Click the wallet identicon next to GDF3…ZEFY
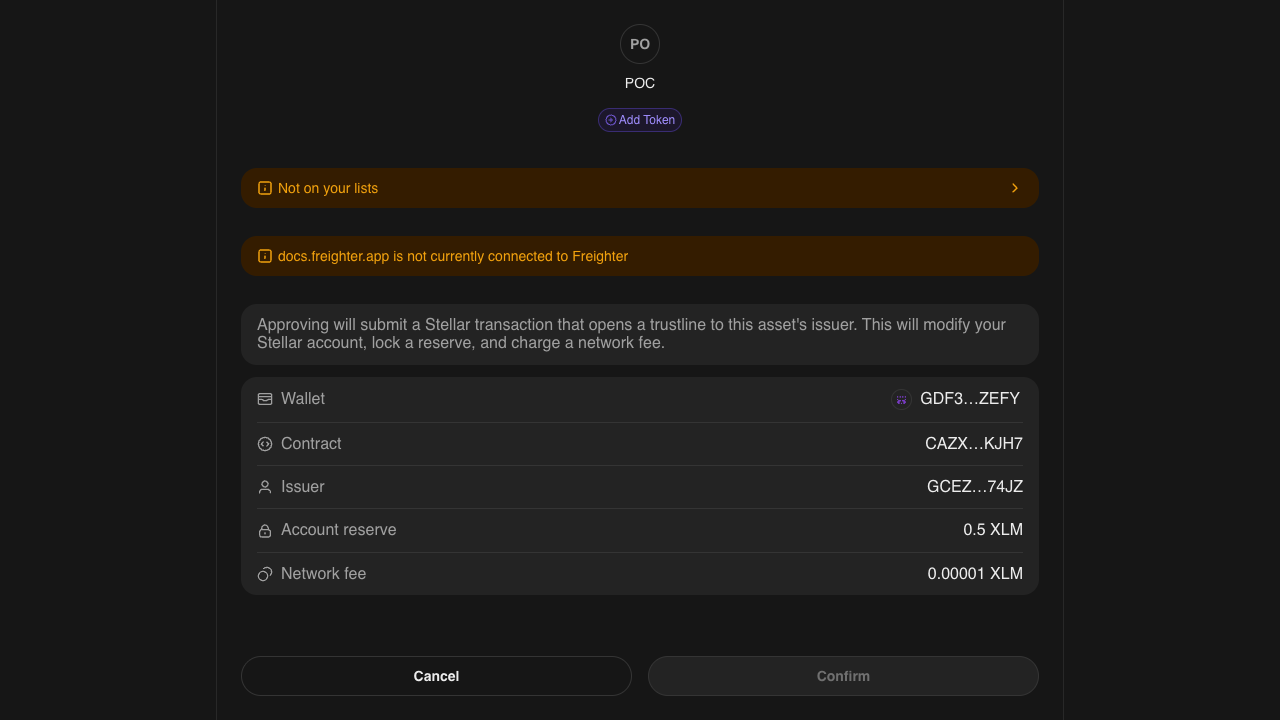This screenshot has width=1280, height=720. click(901, 399)
